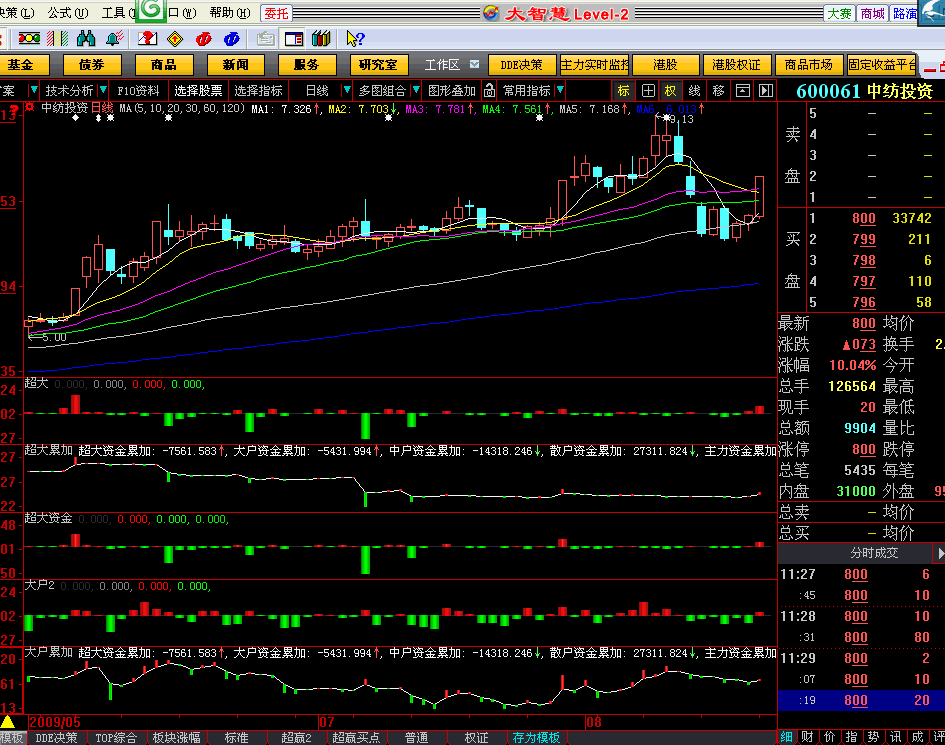
Task: Click the 委托 trade button
Action: (277, 13)
